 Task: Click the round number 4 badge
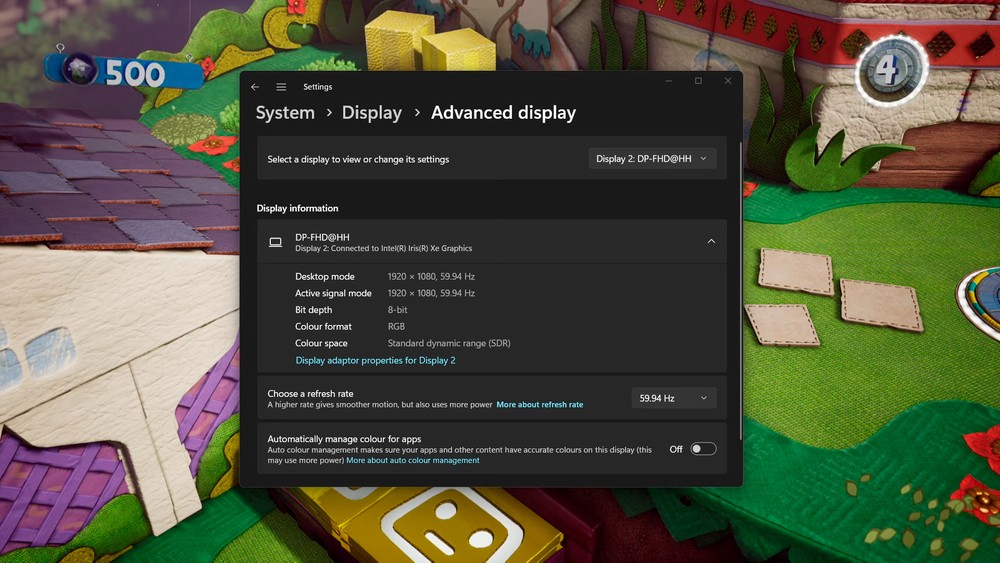(889, 70)
